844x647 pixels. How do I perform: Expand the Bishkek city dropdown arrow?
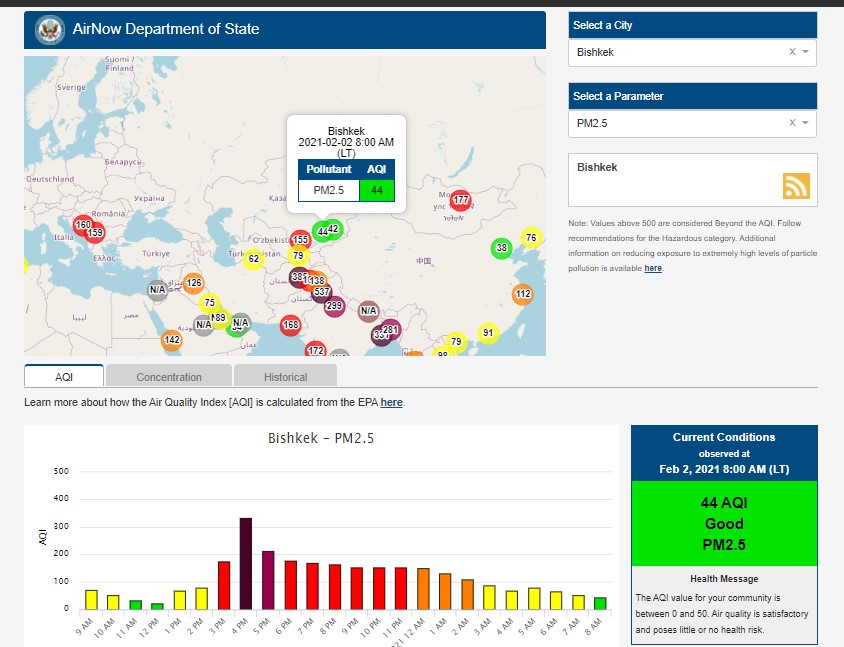[806, 52]
